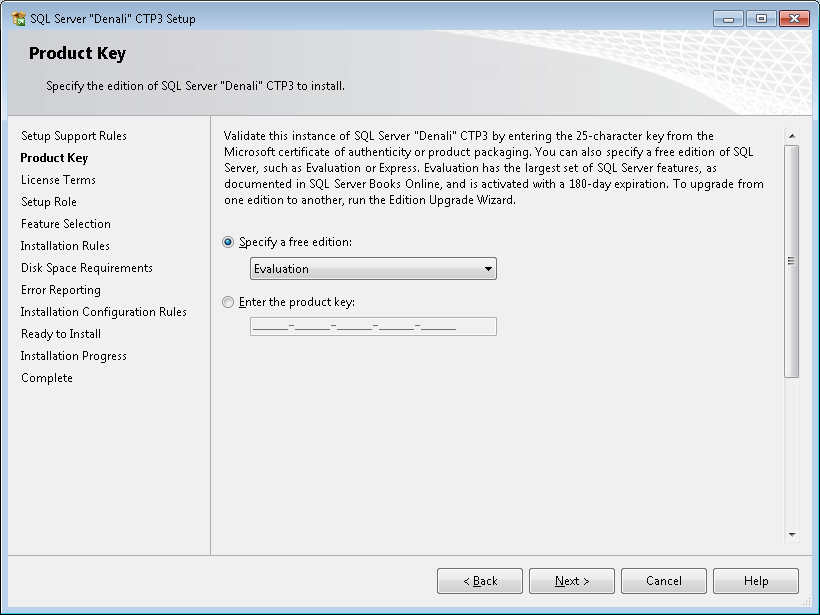
Task: Click the validation description paragraph
Action: (x=494, y=168)
